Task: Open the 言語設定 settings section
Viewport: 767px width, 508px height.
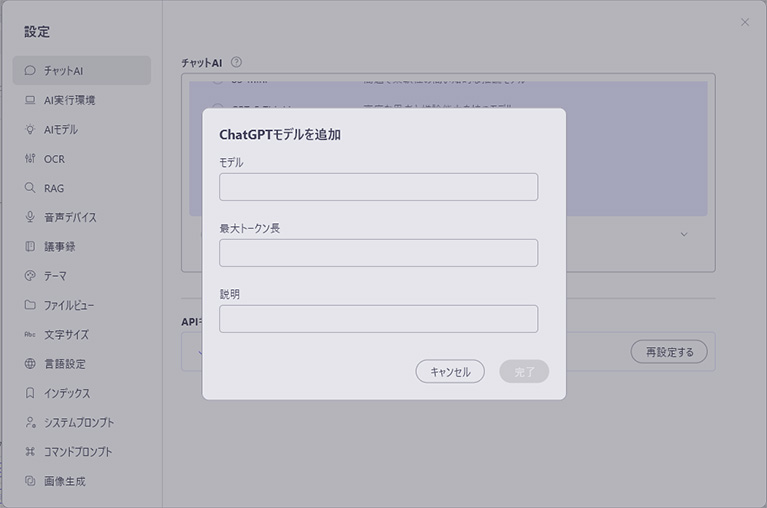Action: pyautogui.click(x=82, y=364)
